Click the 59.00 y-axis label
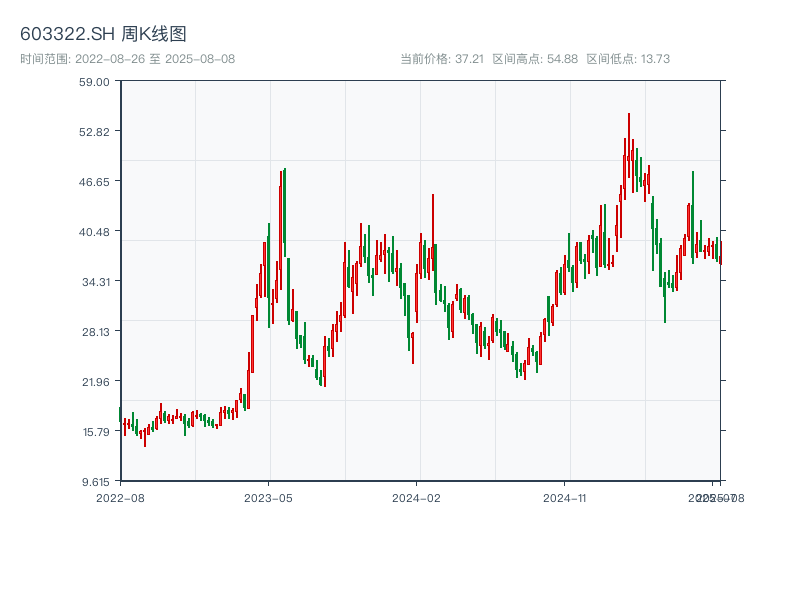 [x=94, y=81]
